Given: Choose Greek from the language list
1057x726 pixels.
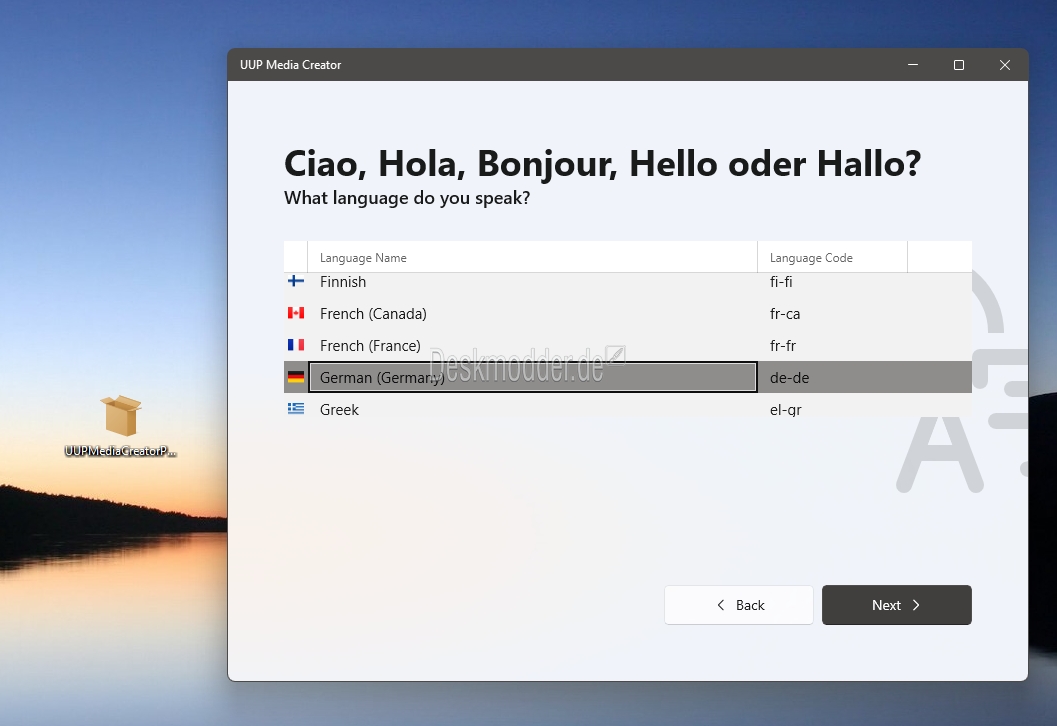Looking at the screenshot, I should [339, 410].
